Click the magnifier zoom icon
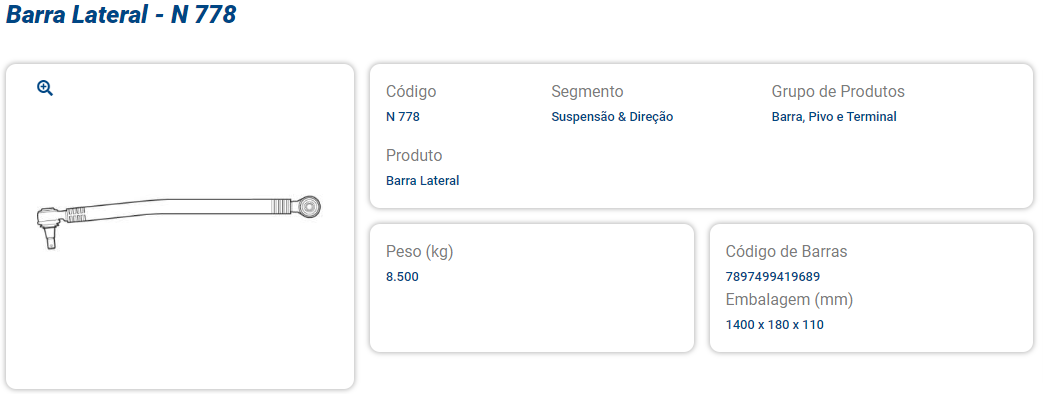The height and width of the screenshot is (414, 1044). (45, 88)
